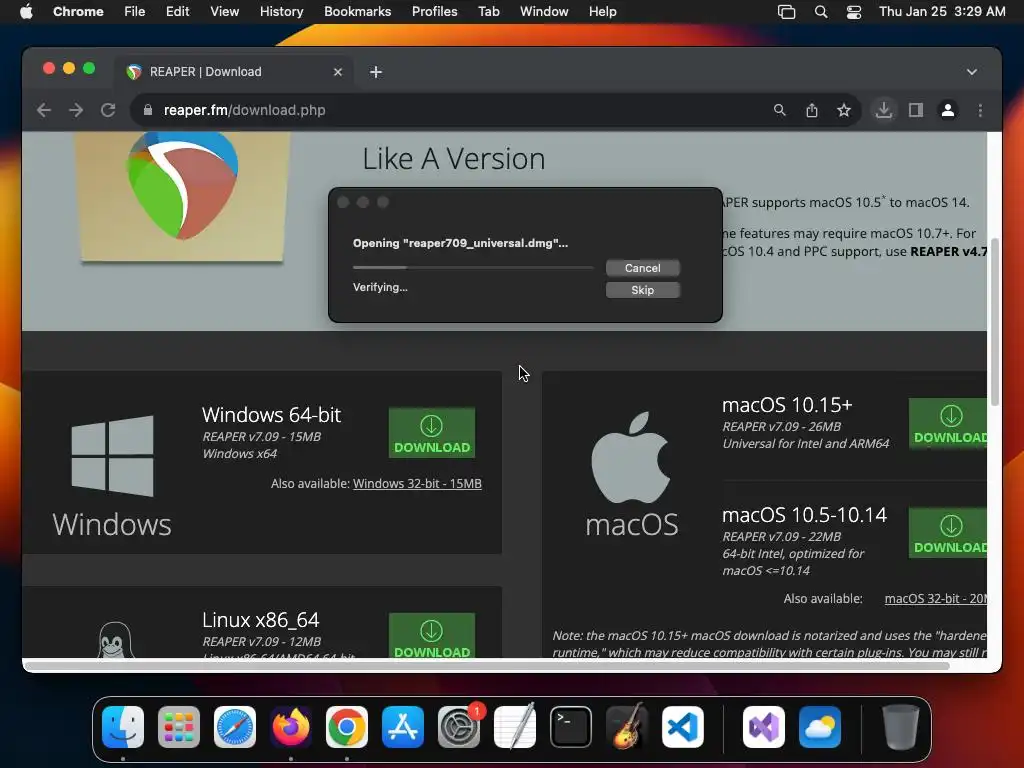Open the Help menu
Viewport: 1024px width, 768px height.
[x=602, y=12]
